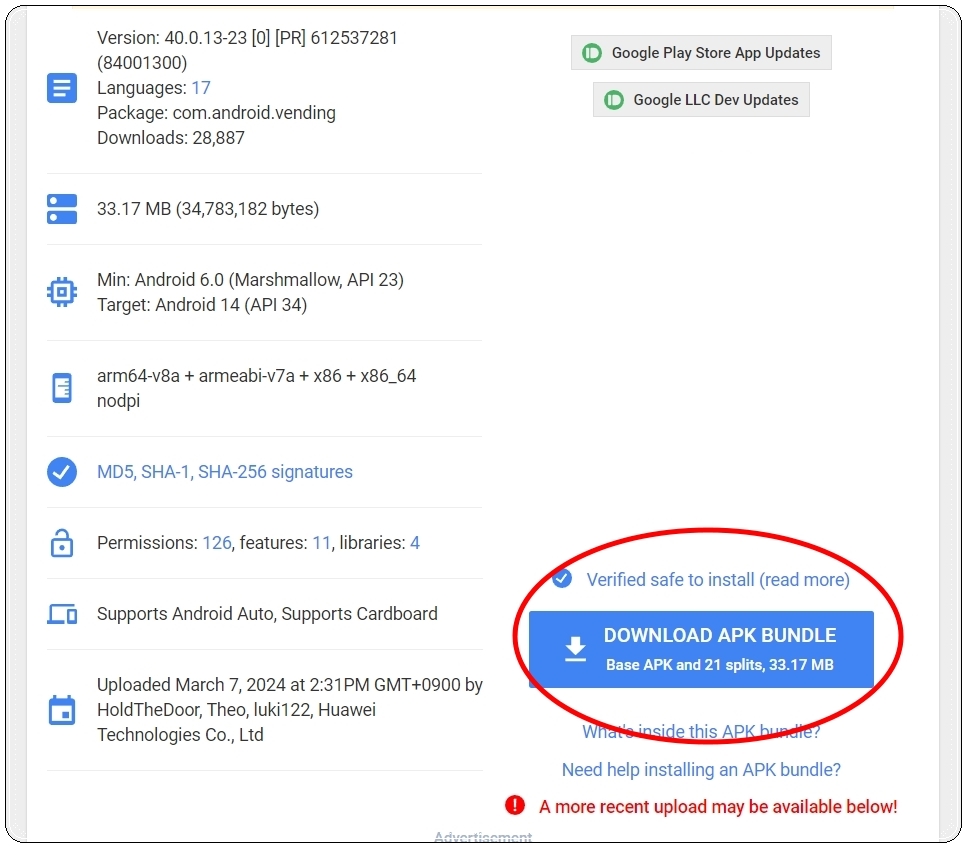View MD5, SHA-1, SHA-256 signatures
This screenshot has width=967, height=848.
[x=224, y=472]
